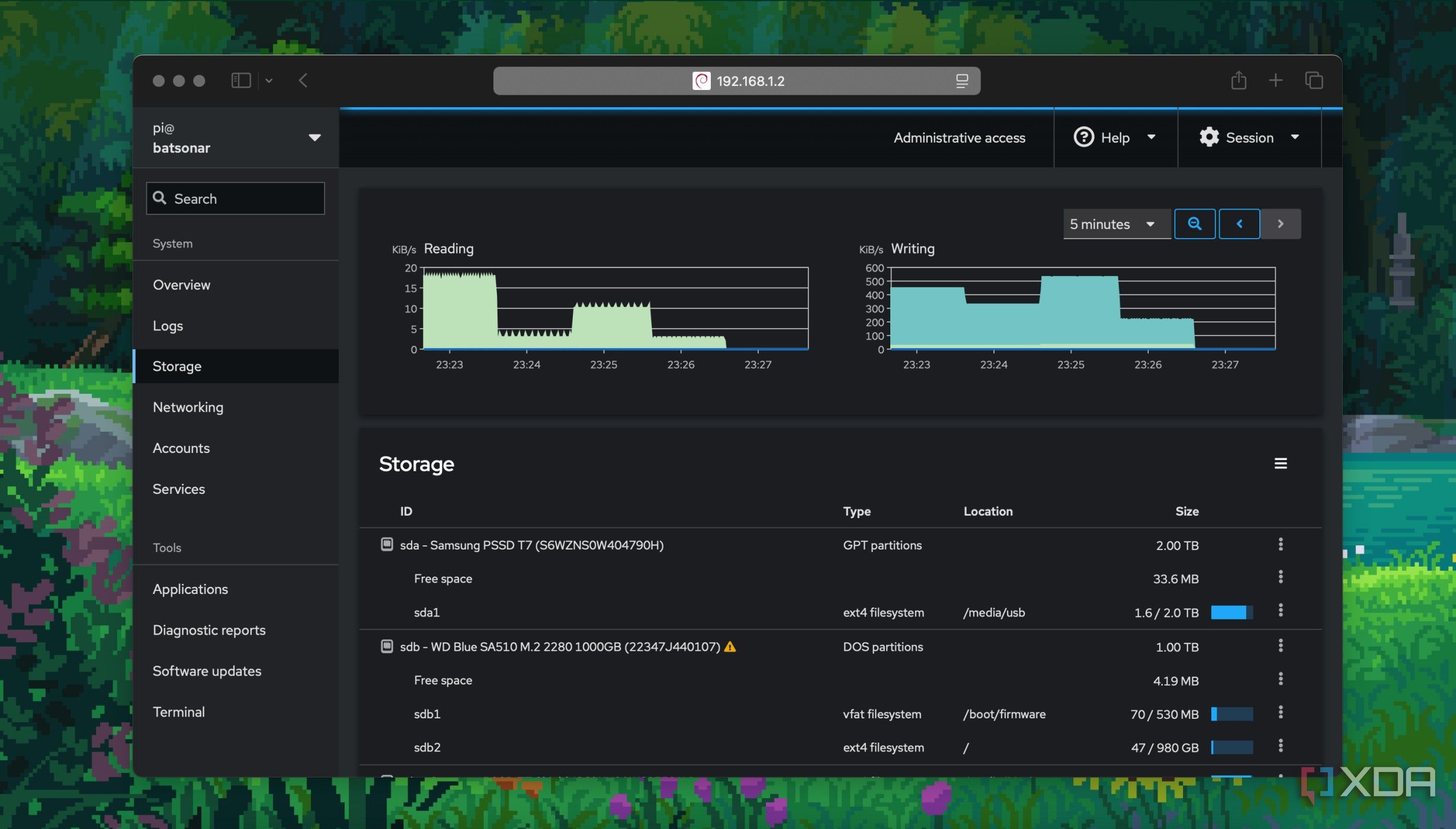The image size is (1456, 829).
Task: Click the warning icon next to sdb drive
Action: (x=730, y=647)
